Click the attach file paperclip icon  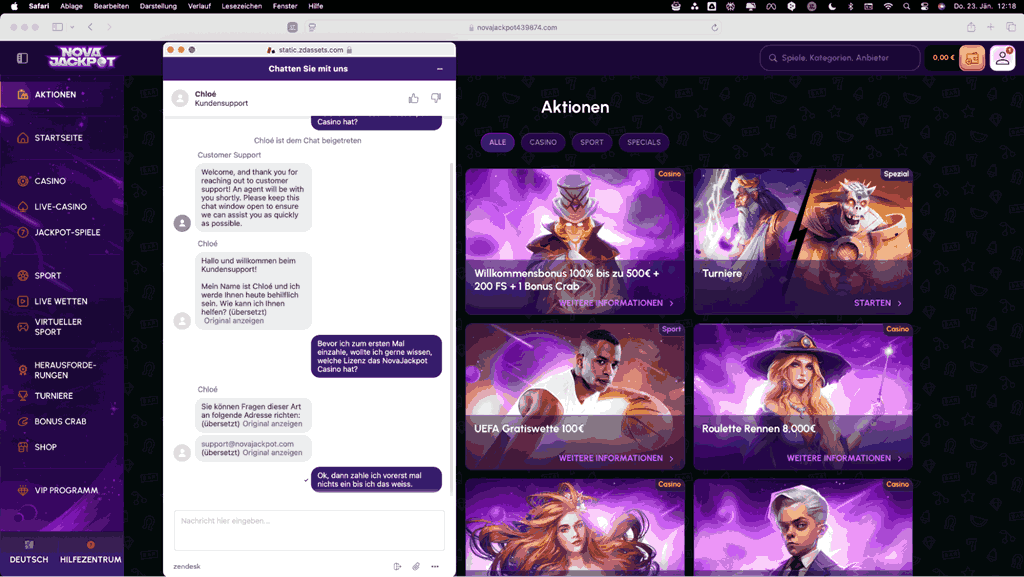click(416, 566)
